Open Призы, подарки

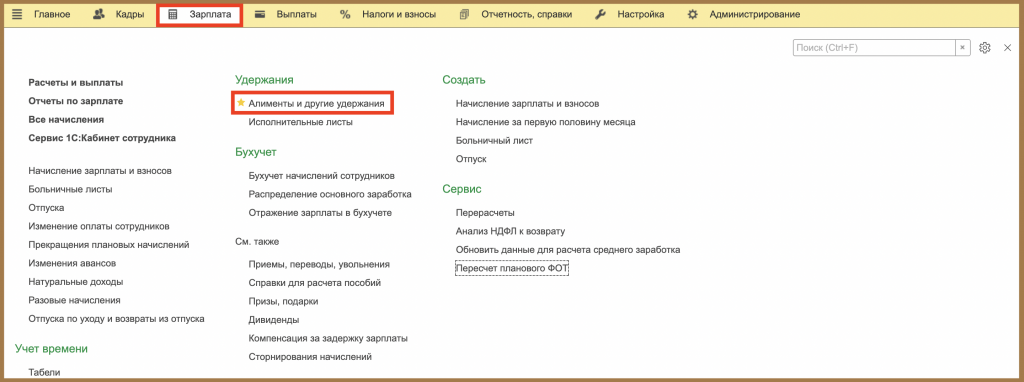tap(283, 301)
